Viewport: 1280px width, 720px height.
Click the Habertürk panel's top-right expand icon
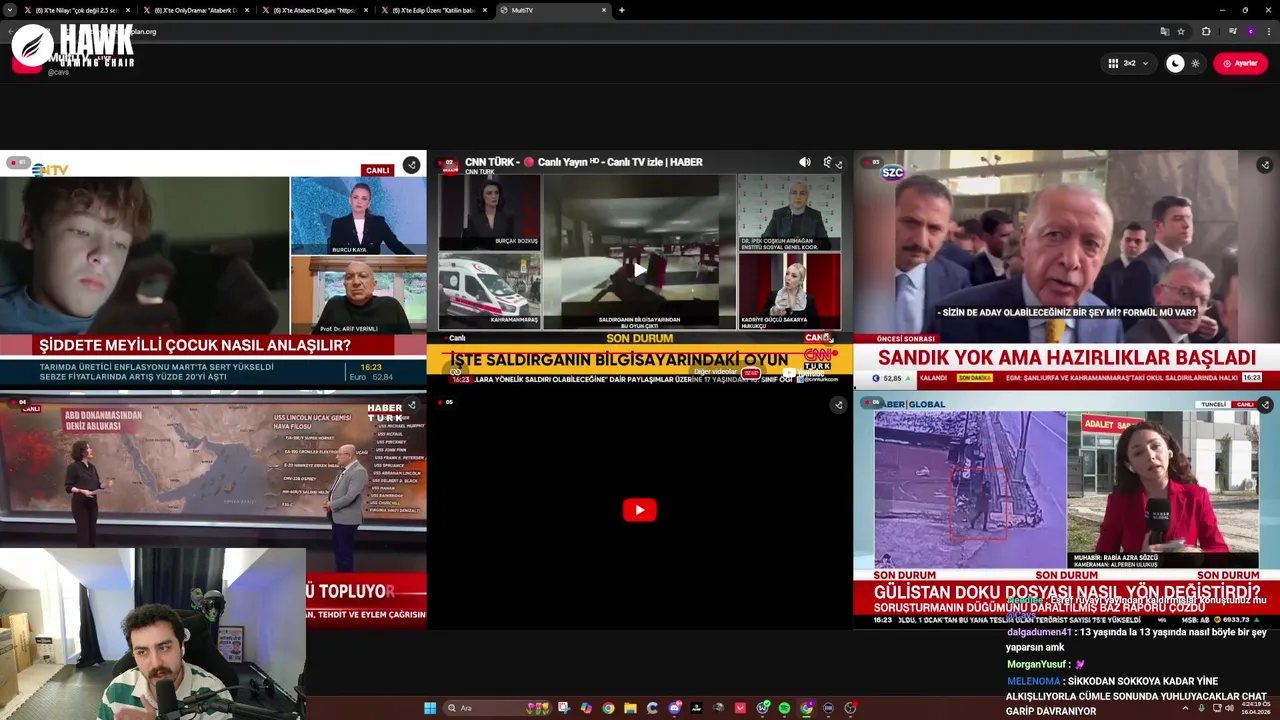click(x=411, y=405)
